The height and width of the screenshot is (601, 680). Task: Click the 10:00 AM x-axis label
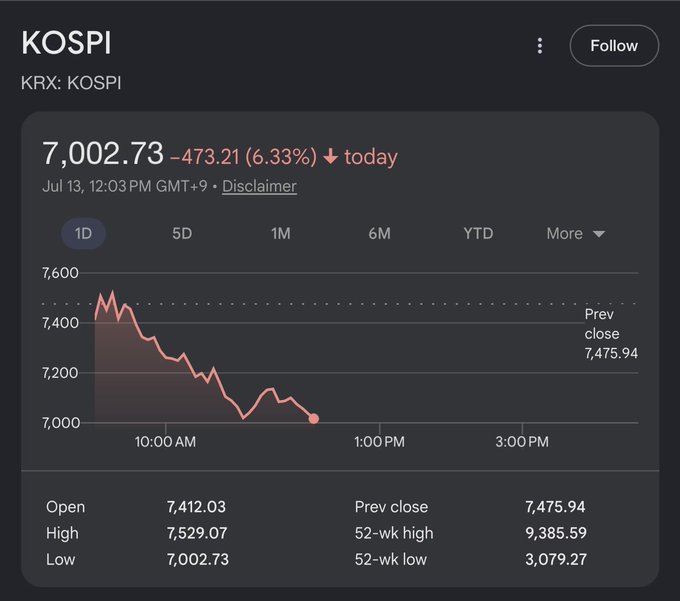tap(165, 441)
